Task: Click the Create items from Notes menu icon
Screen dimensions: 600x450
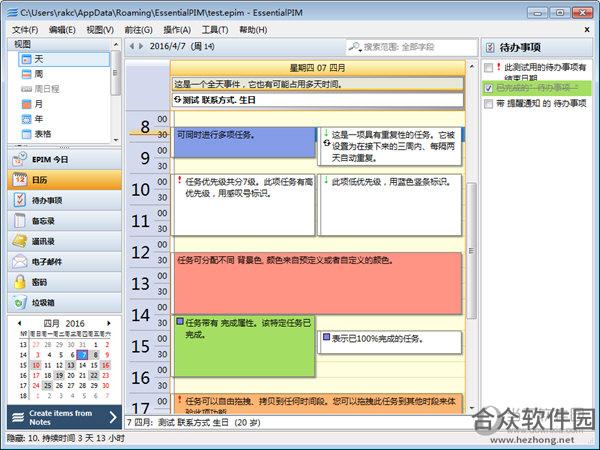Action: pyautogui.click(x=18, y=417)
